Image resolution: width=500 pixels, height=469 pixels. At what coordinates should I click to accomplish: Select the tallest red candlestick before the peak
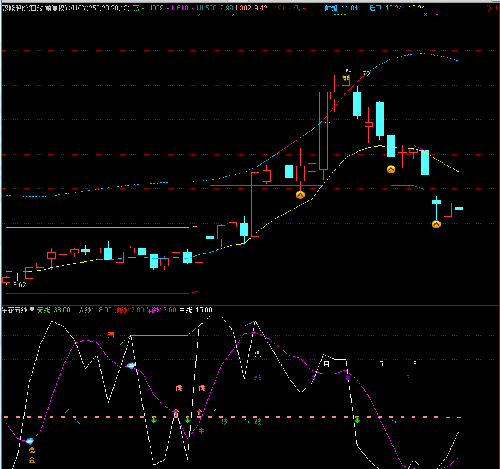tap(323, 136)
